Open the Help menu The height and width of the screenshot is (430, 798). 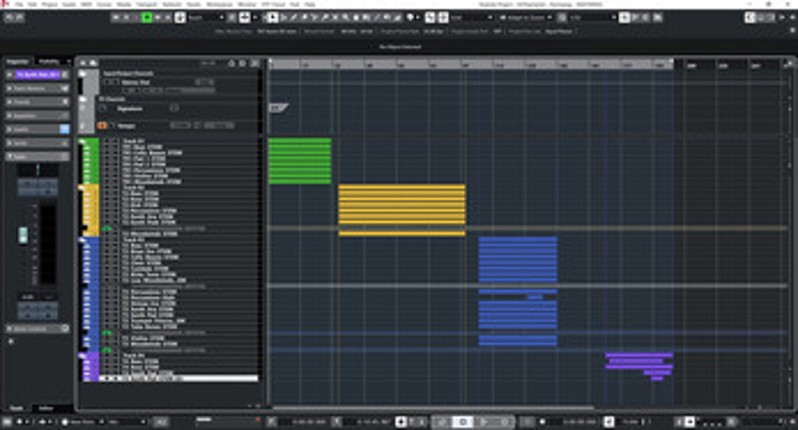point(309,4)
